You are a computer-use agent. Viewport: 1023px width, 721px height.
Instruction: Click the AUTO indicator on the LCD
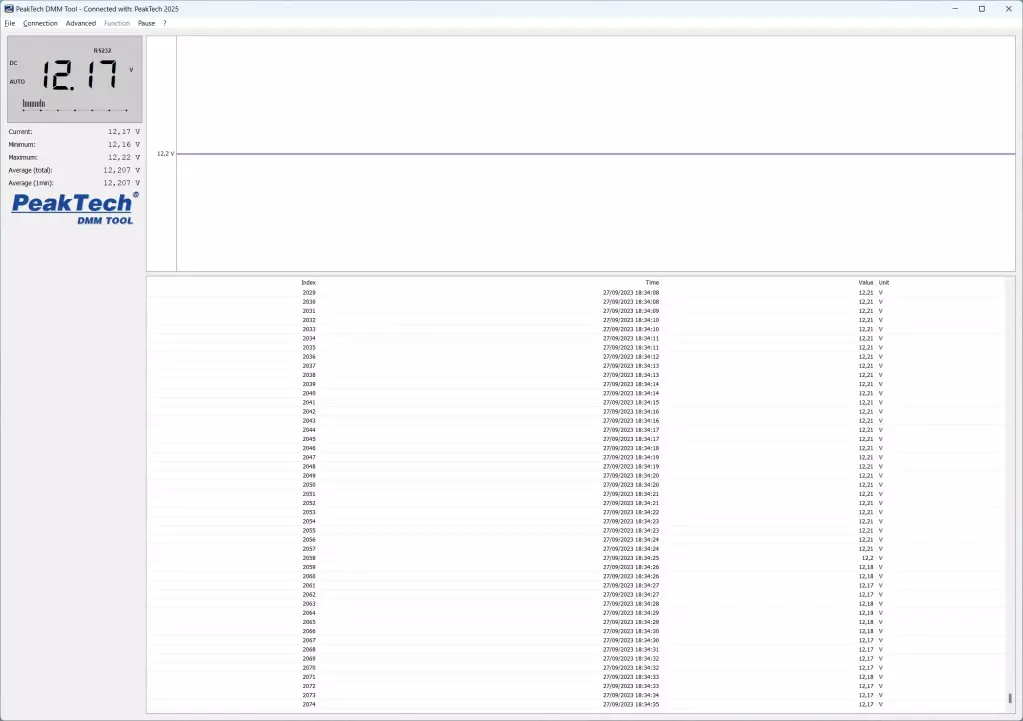click(x=17, y=82)
